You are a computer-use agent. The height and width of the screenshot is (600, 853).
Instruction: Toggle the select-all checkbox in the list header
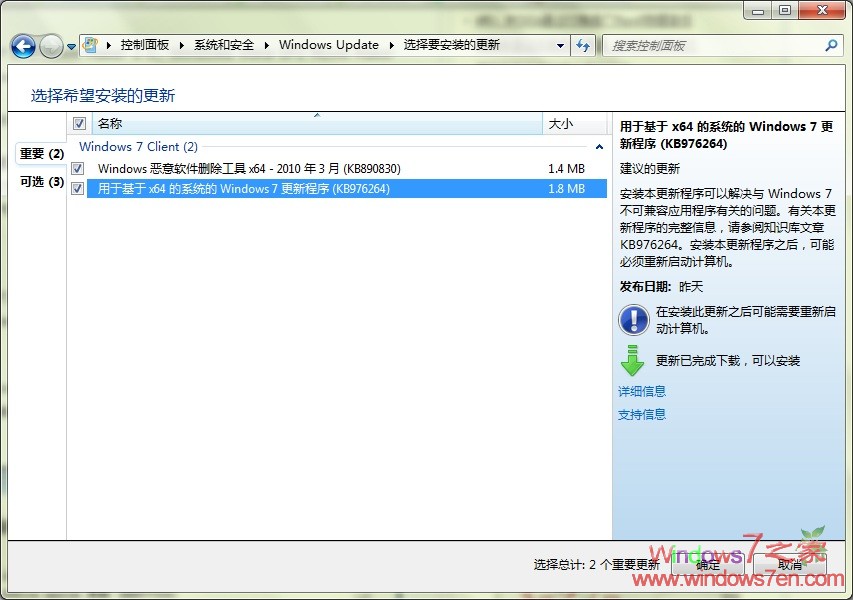[78, 123]
